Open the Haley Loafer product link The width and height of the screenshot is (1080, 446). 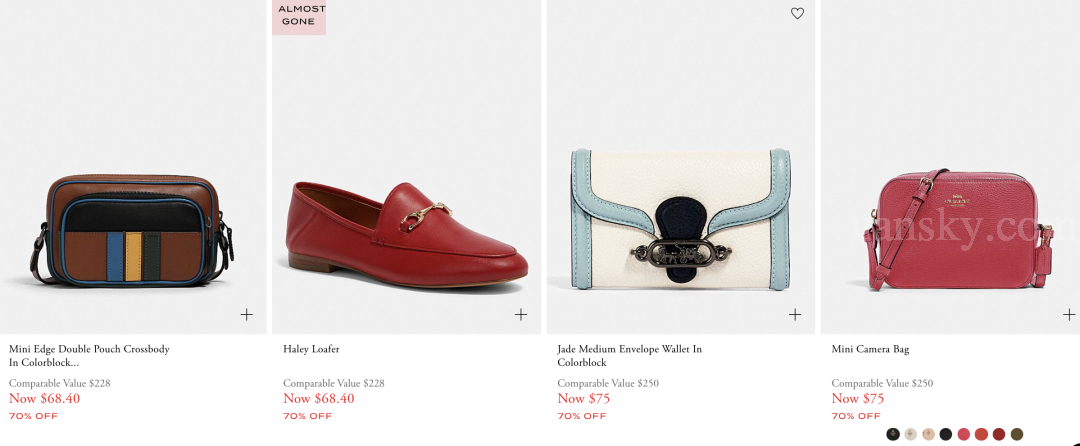point(311,349)
